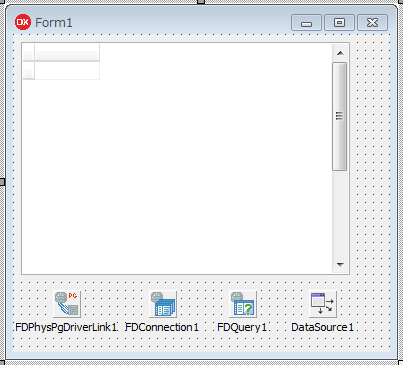Click the FDQuery1 label text
The height and width of the screenshot is (365, 403).
pyautogui.click(x=242, y=327)
